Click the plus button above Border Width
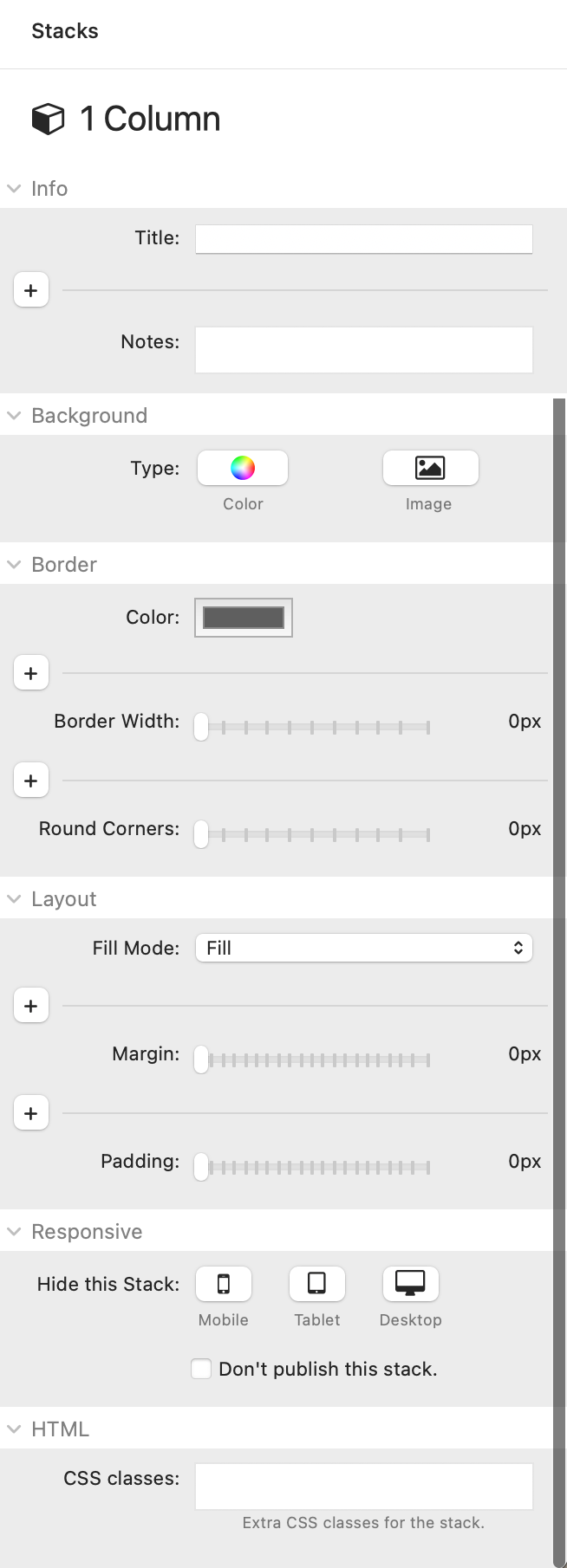 pos(31,673)
